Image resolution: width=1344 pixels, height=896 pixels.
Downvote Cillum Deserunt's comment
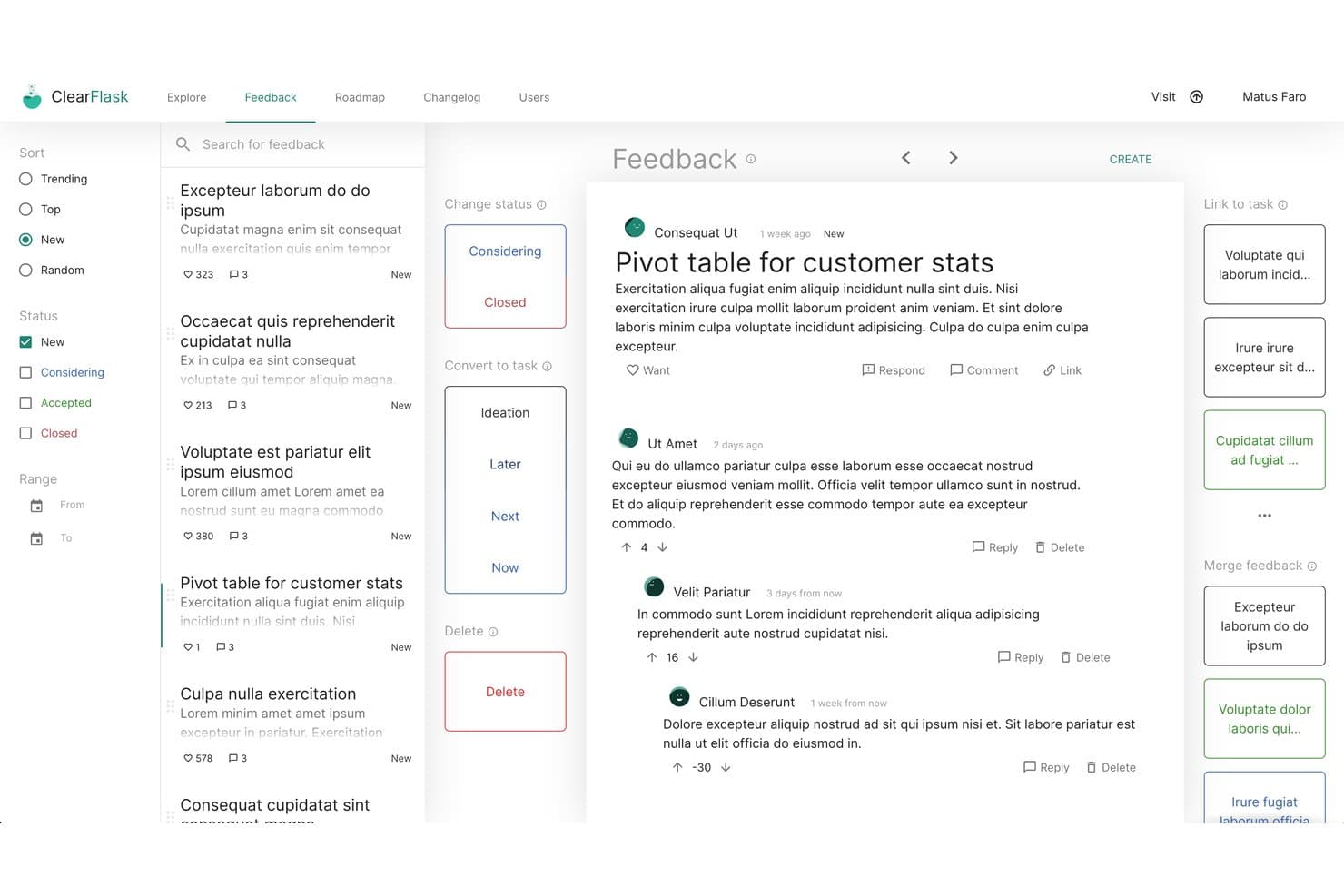(726, 767)
